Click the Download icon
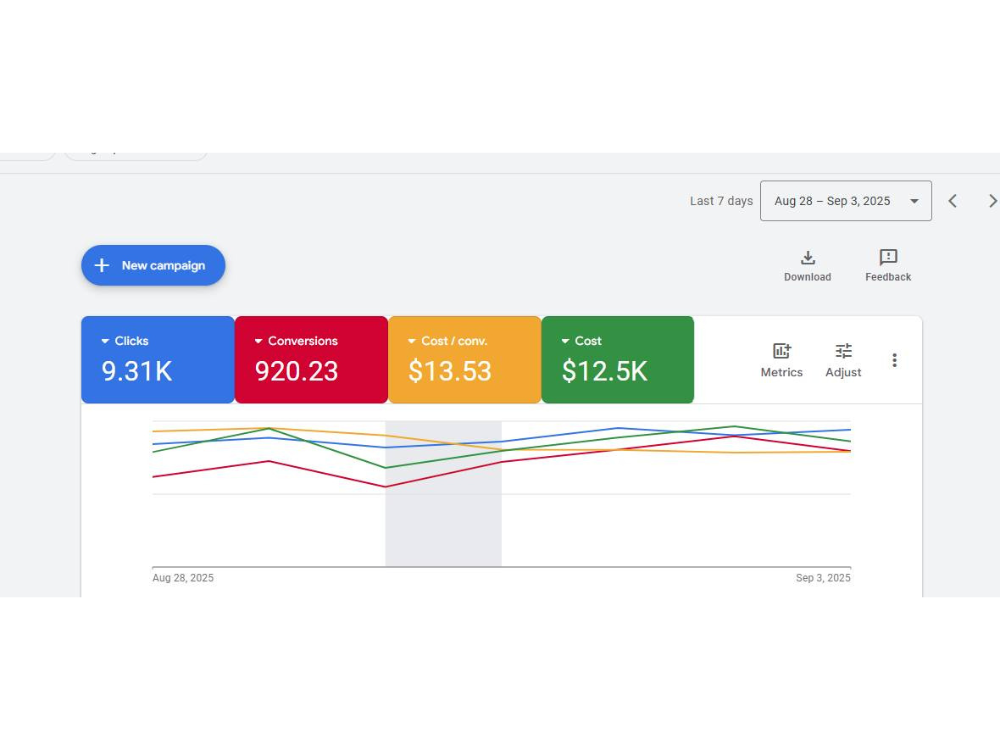1000x750 pixels. click(x=807, y=258)
